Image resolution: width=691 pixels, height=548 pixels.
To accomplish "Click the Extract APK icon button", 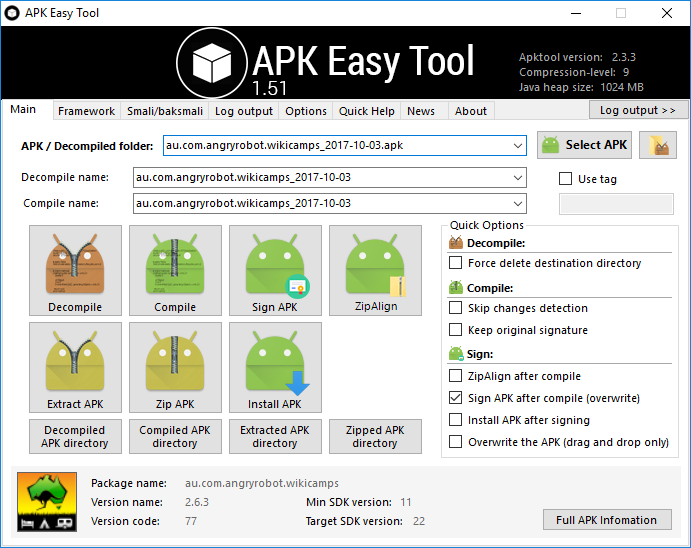I will tap(75, 367).
